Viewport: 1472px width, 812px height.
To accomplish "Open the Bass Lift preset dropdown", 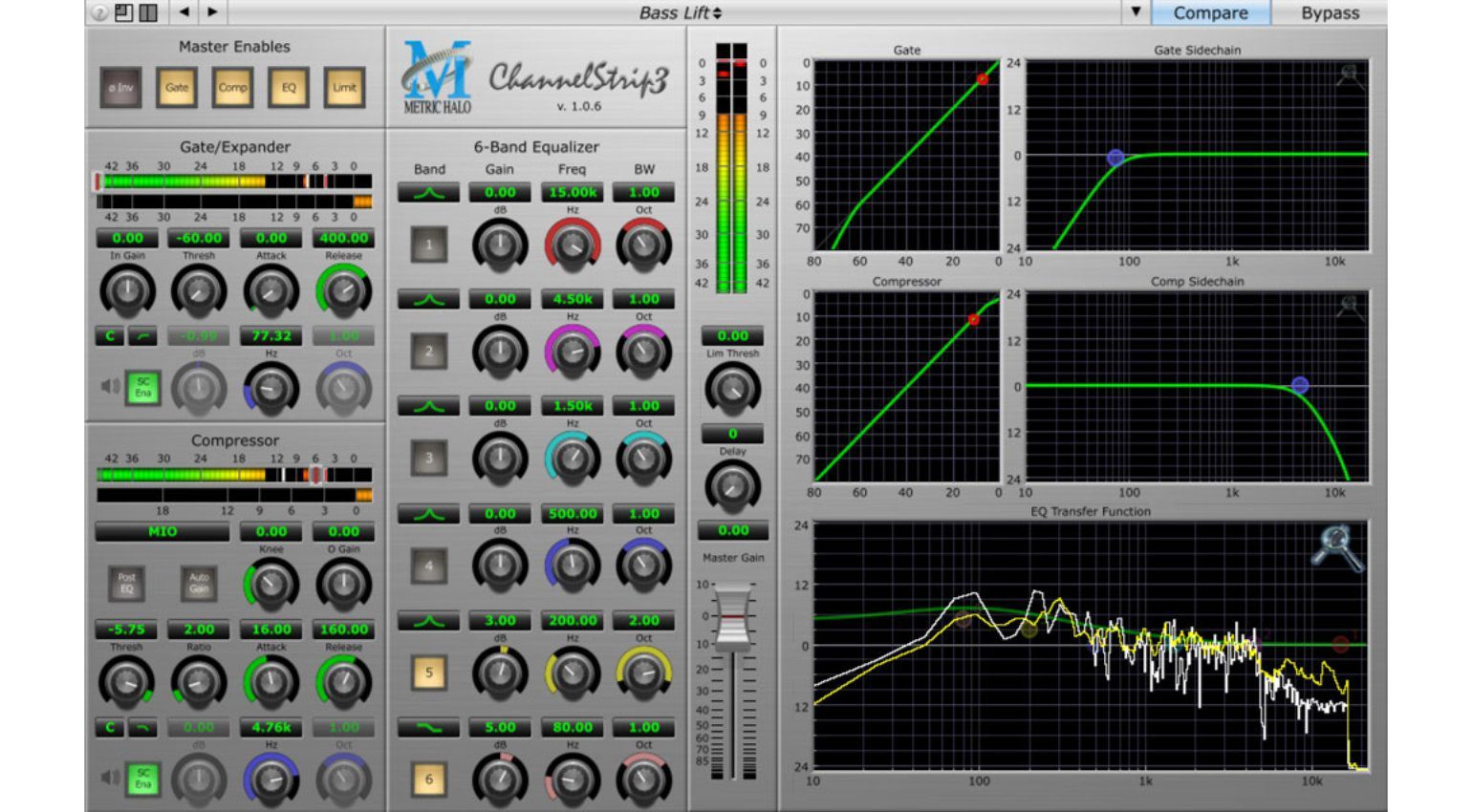I will pos(681,12).
